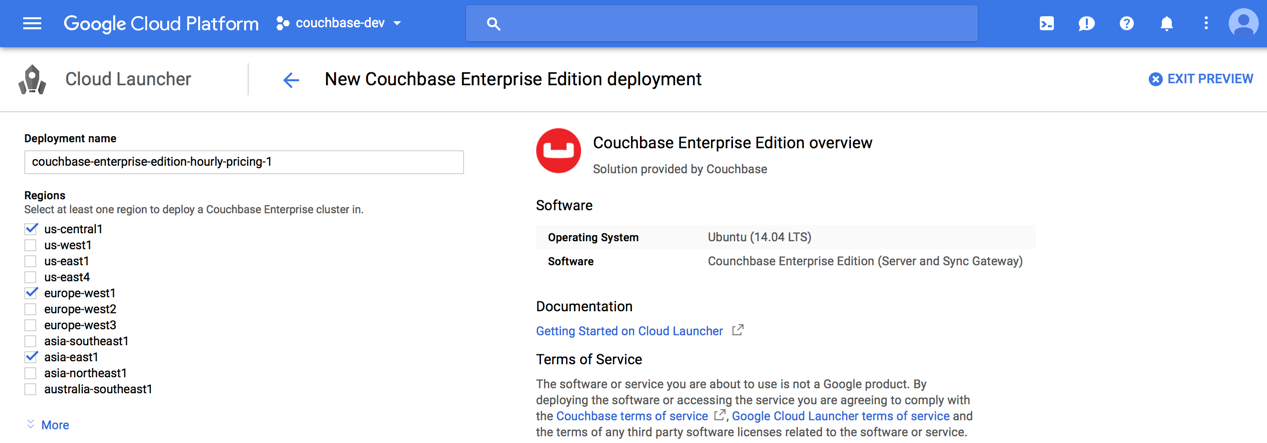The image size is (1267, 443).
Task: Open Getting Started on Cloud Launcher link
Action: [x=629, y=331]
